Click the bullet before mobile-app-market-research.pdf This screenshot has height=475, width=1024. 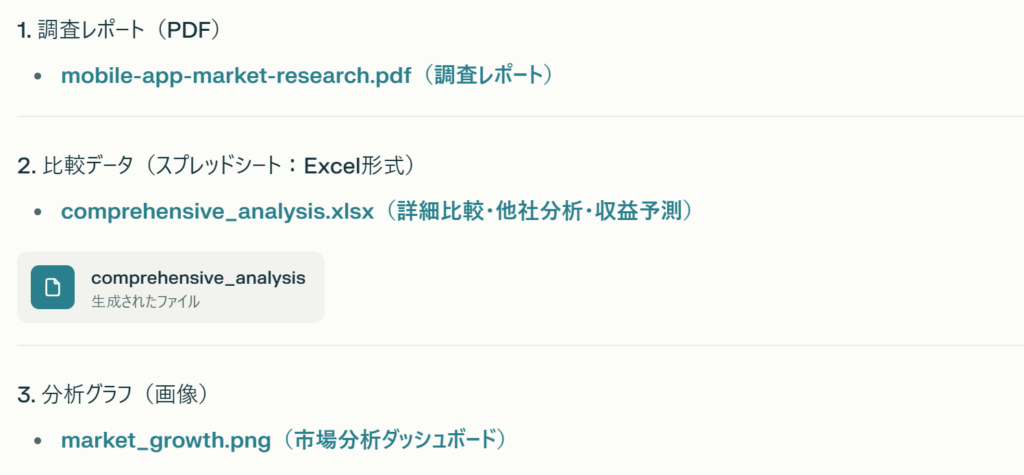38,77
